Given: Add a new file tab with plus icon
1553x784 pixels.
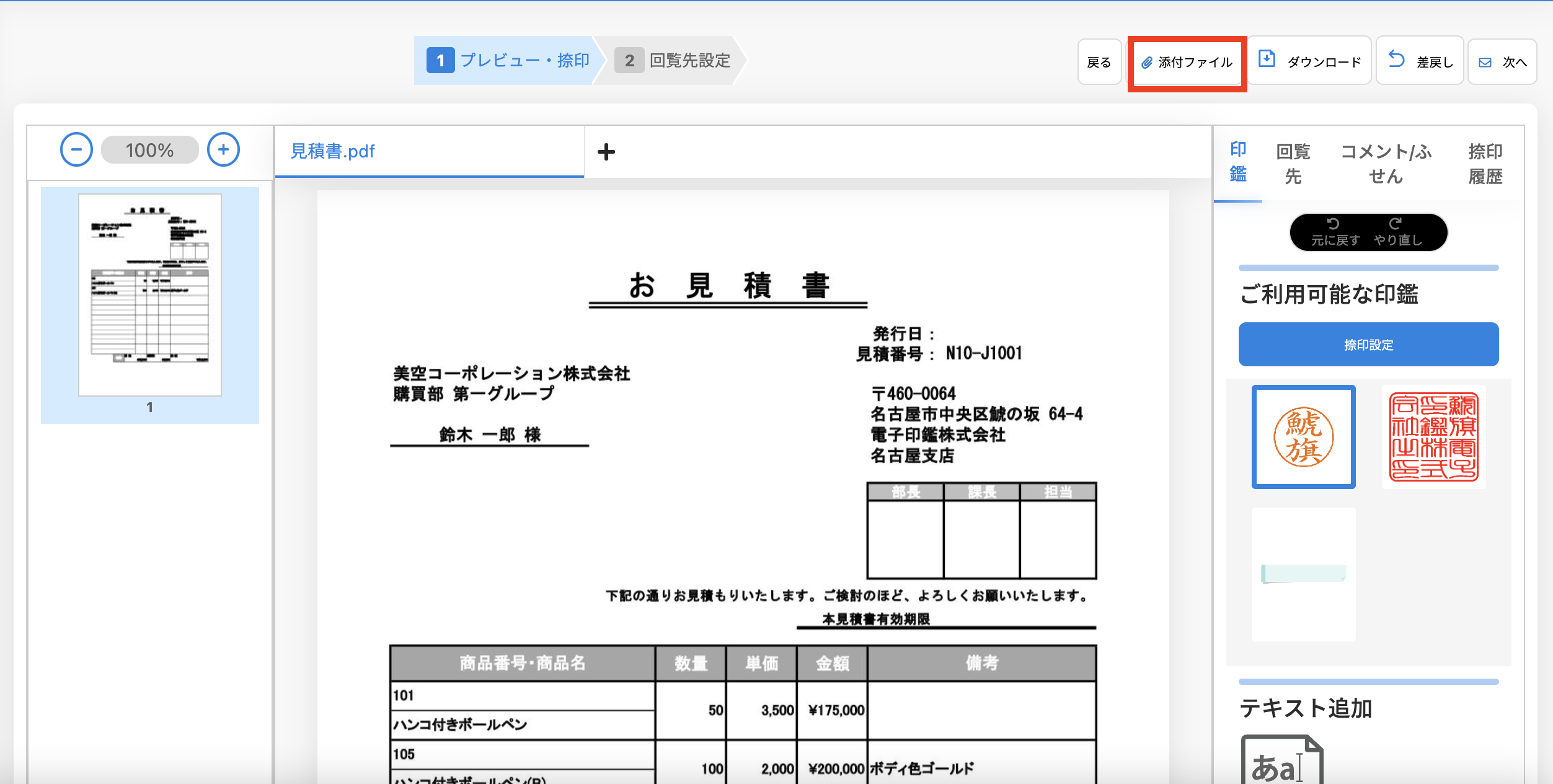Looking at the screenshot, I should pos(606,152).
